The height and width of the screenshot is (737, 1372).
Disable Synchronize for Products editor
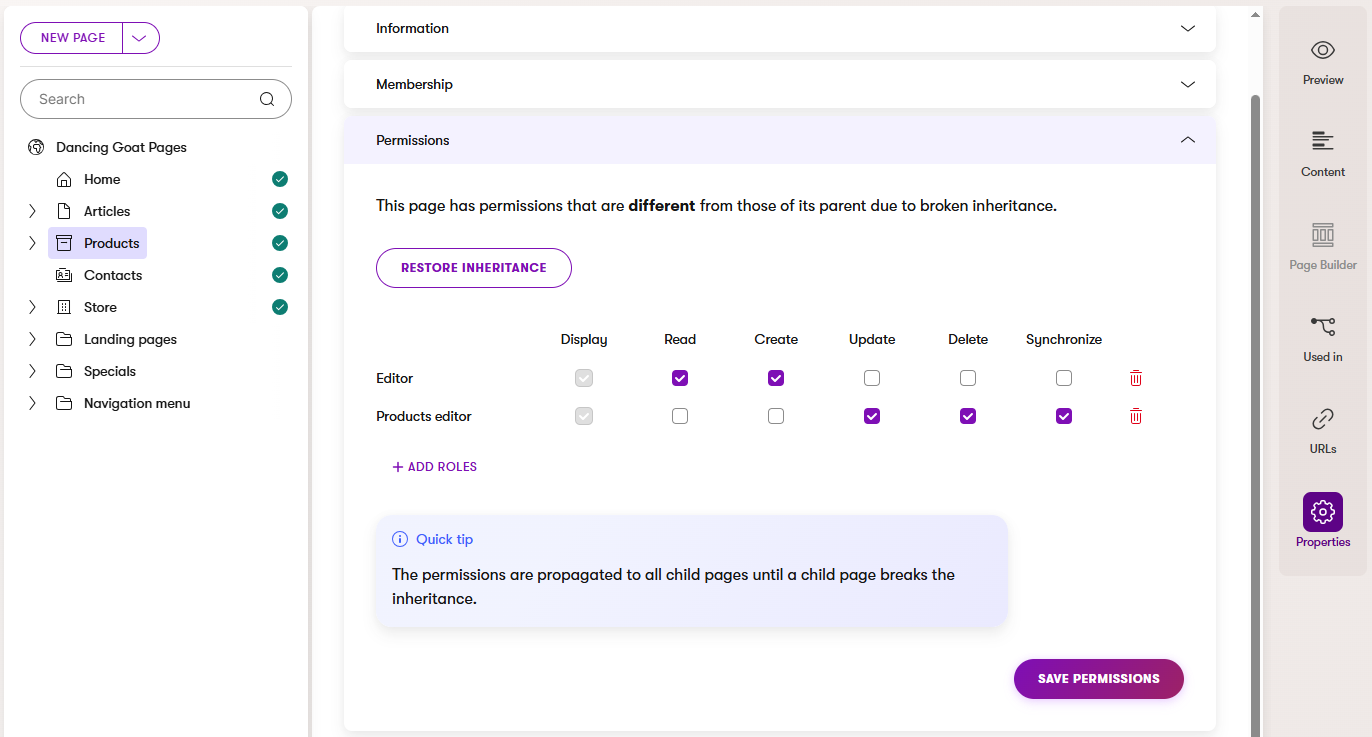pos(1064,416)
